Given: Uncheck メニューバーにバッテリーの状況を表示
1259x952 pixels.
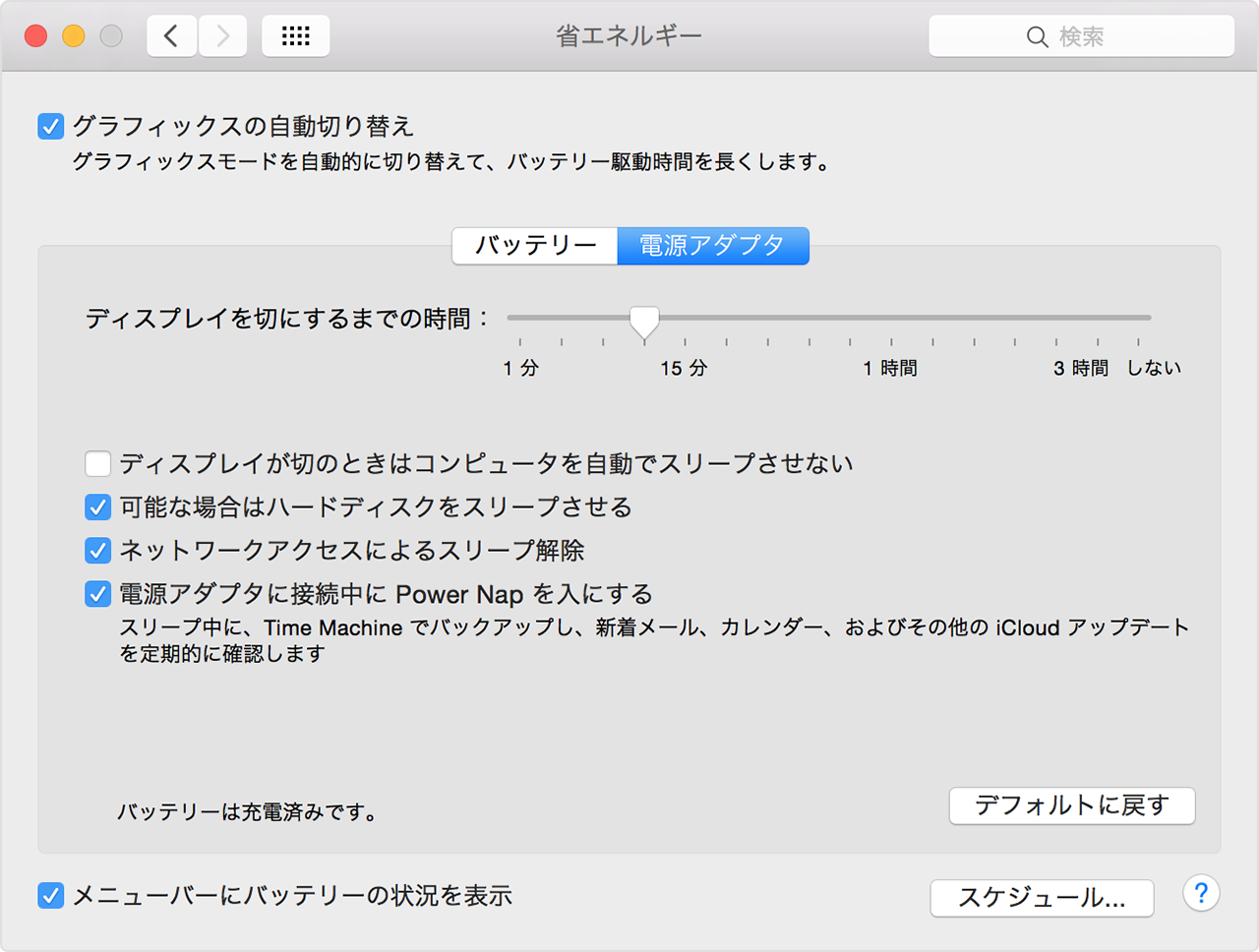Looking at the screenshot, I should 51,896.
